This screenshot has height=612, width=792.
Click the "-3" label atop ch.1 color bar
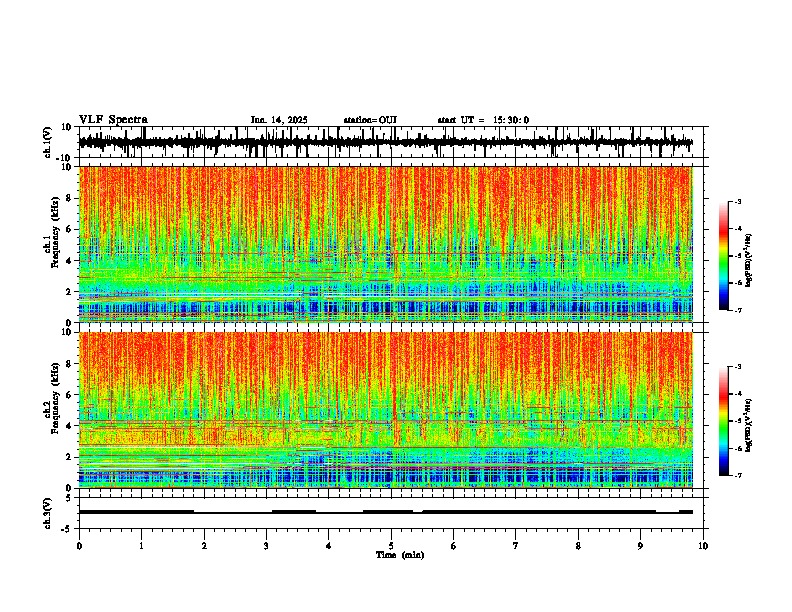[737, 201]
